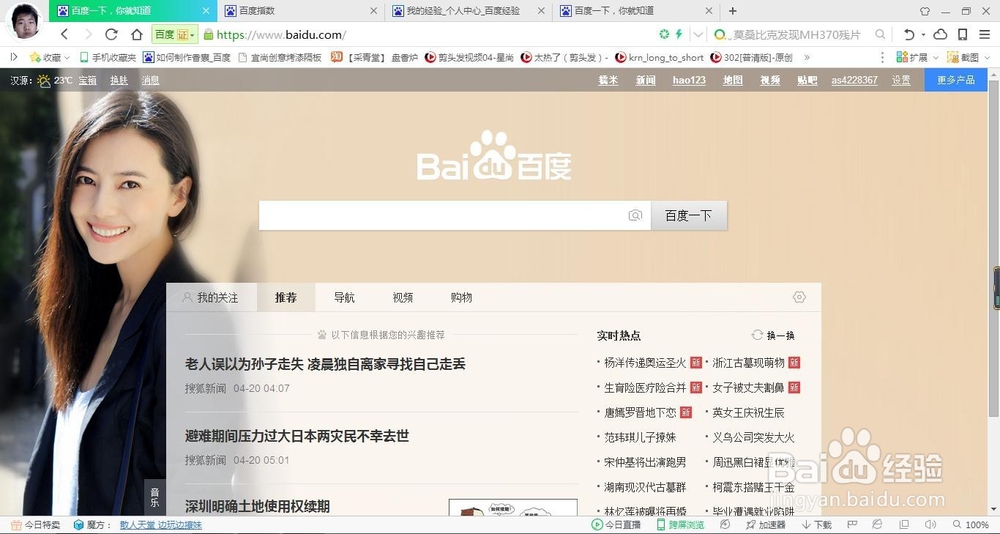Open headline 避难期间压力过大日本两灾民不幸去世

point(297,436)
